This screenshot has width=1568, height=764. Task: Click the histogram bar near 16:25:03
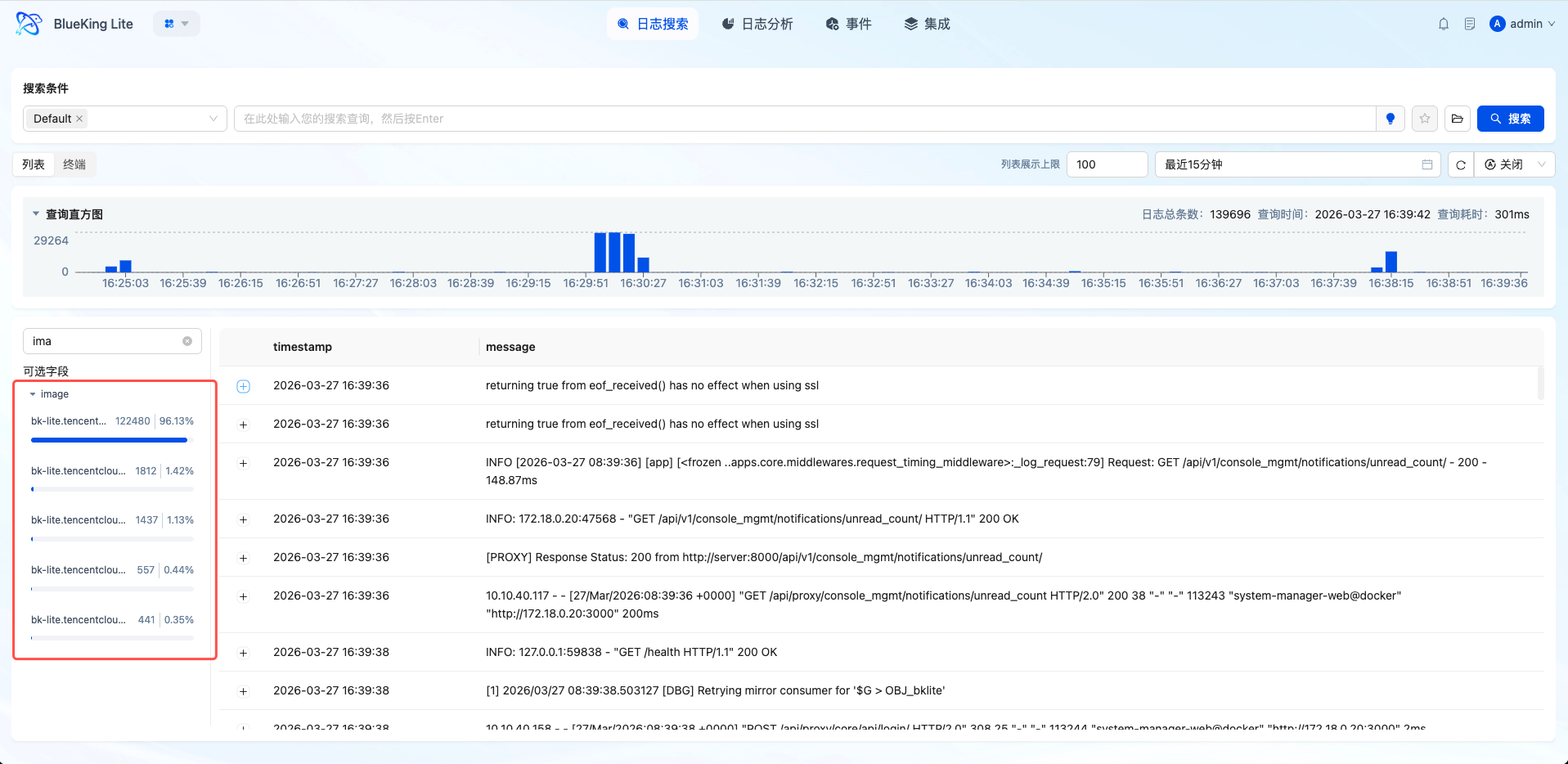click(x=125, y=266)
